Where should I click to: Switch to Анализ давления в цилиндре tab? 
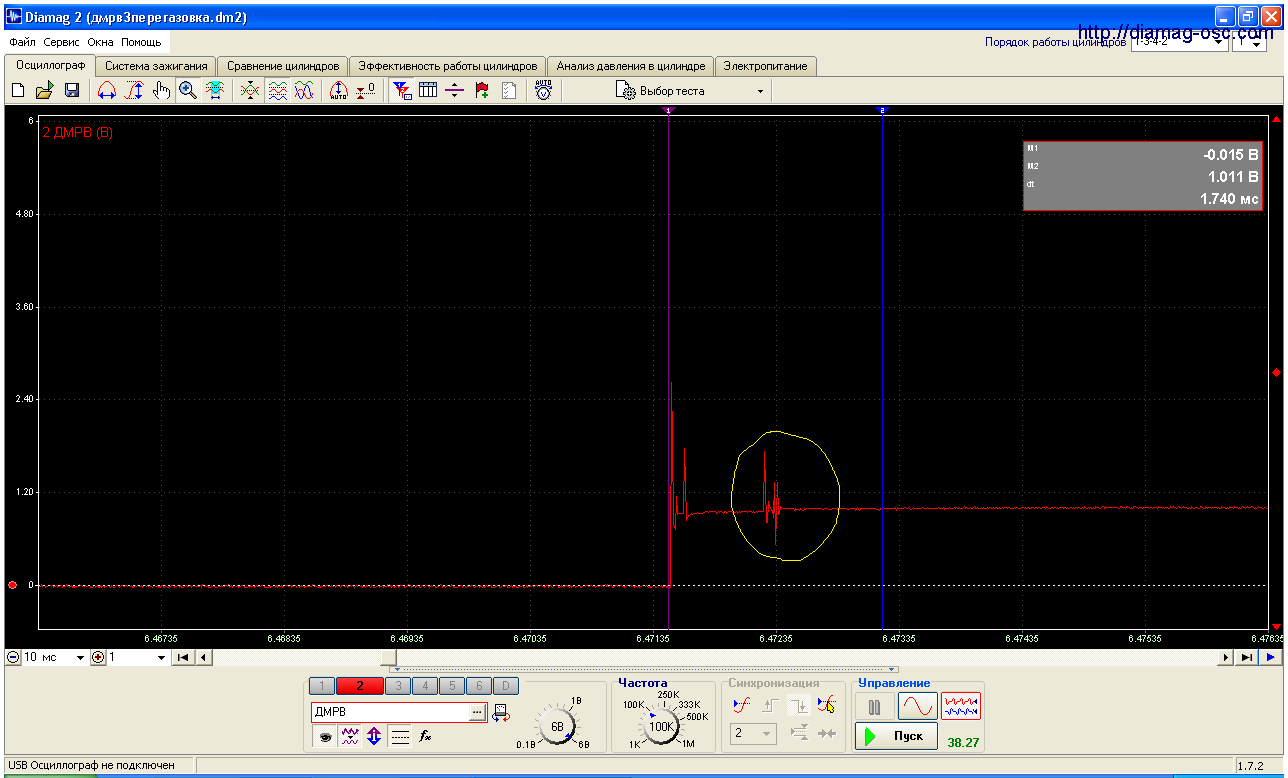click(631, 66)
